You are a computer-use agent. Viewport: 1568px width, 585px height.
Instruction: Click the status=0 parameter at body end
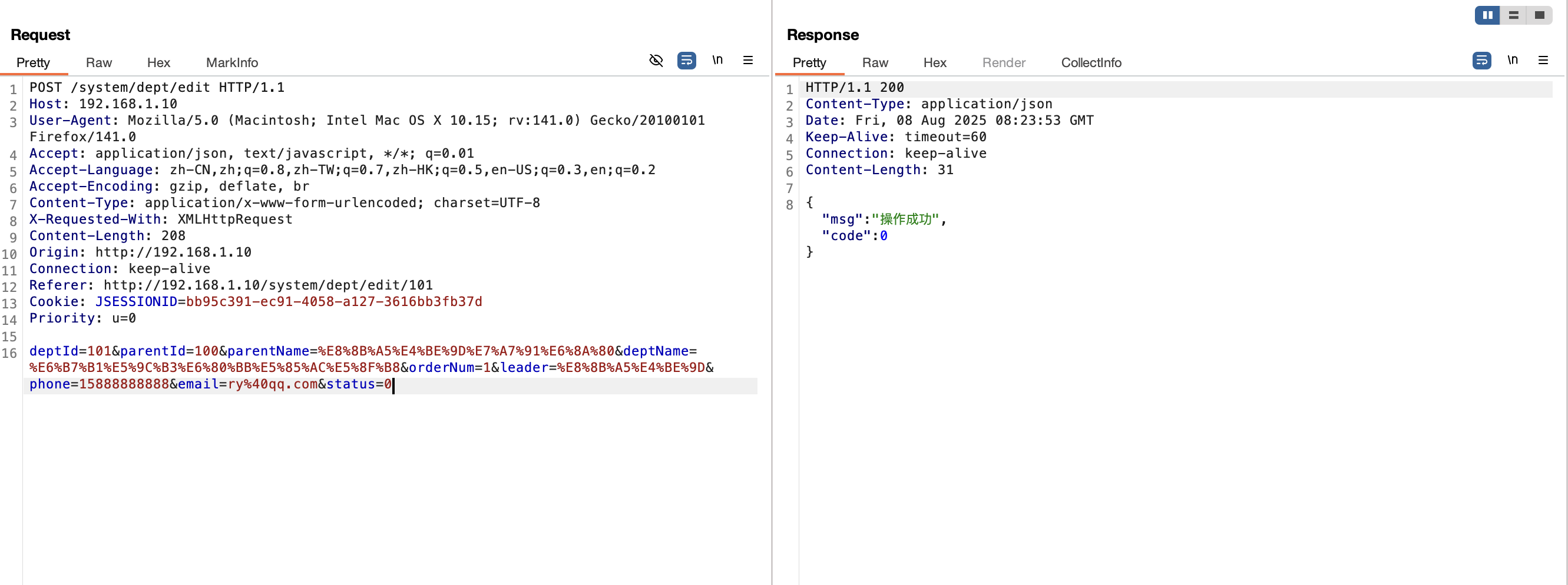(359, 384)
